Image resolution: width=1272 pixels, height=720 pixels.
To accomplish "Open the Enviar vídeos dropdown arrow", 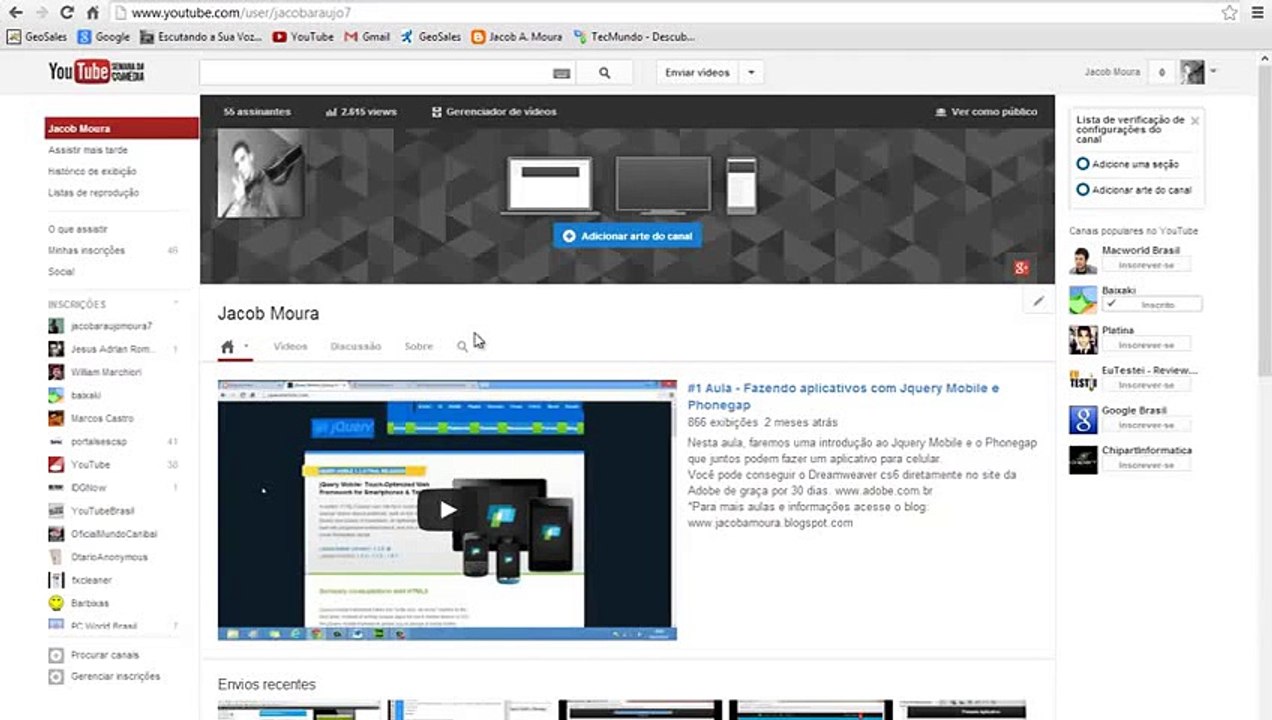I will click(x=752, y=73).
